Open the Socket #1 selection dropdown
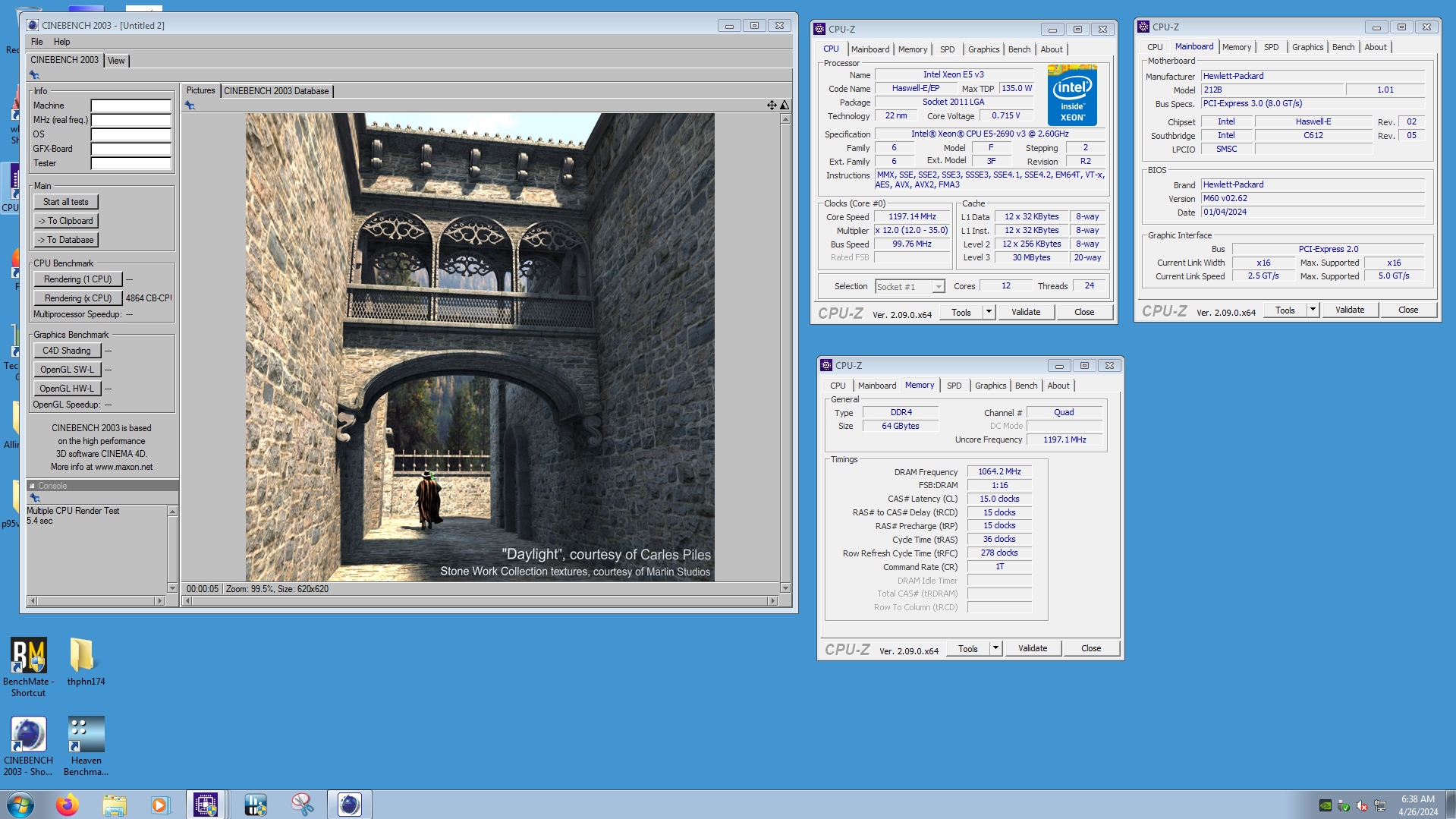Viewport: 1456px width, 819px height. pyautogui.click(x=939, y=287)
